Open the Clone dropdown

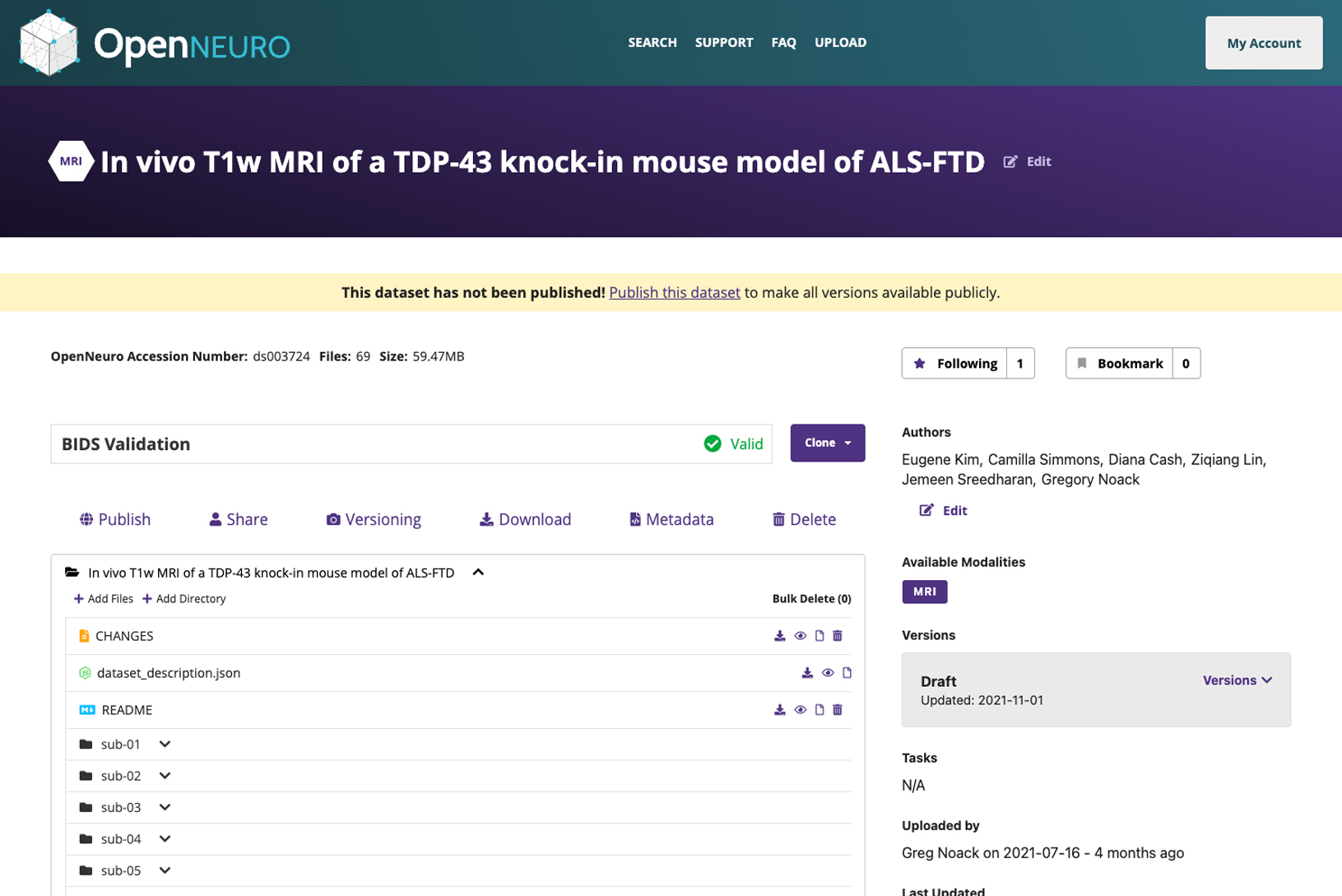coord(827,443)
